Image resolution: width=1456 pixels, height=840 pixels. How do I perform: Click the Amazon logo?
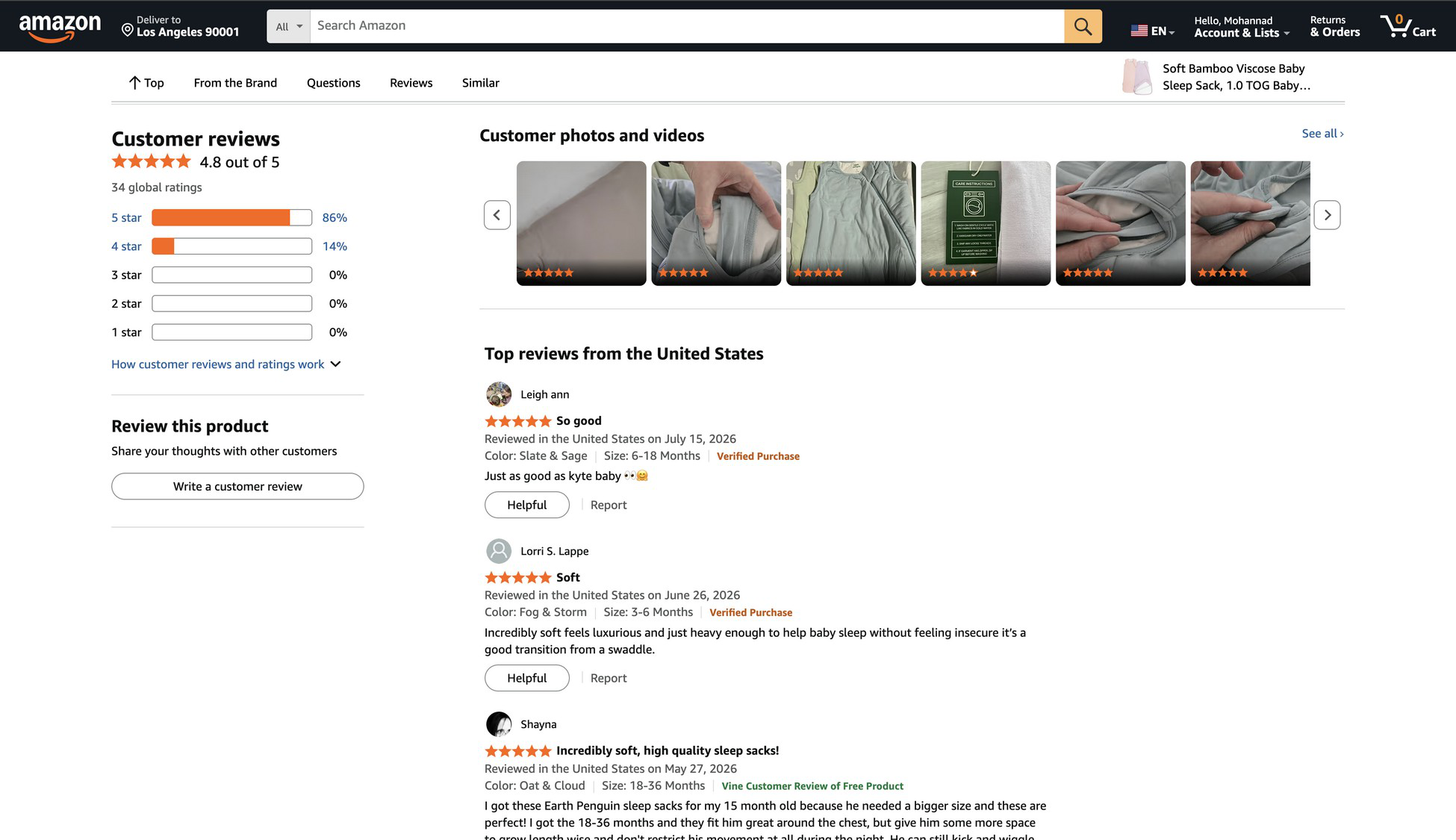pyautogui.click(x=60, y=27)
